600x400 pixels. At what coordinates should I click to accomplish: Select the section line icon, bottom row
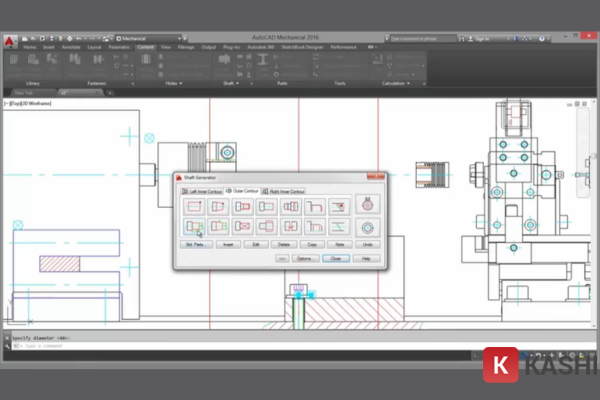coord(339,226)
